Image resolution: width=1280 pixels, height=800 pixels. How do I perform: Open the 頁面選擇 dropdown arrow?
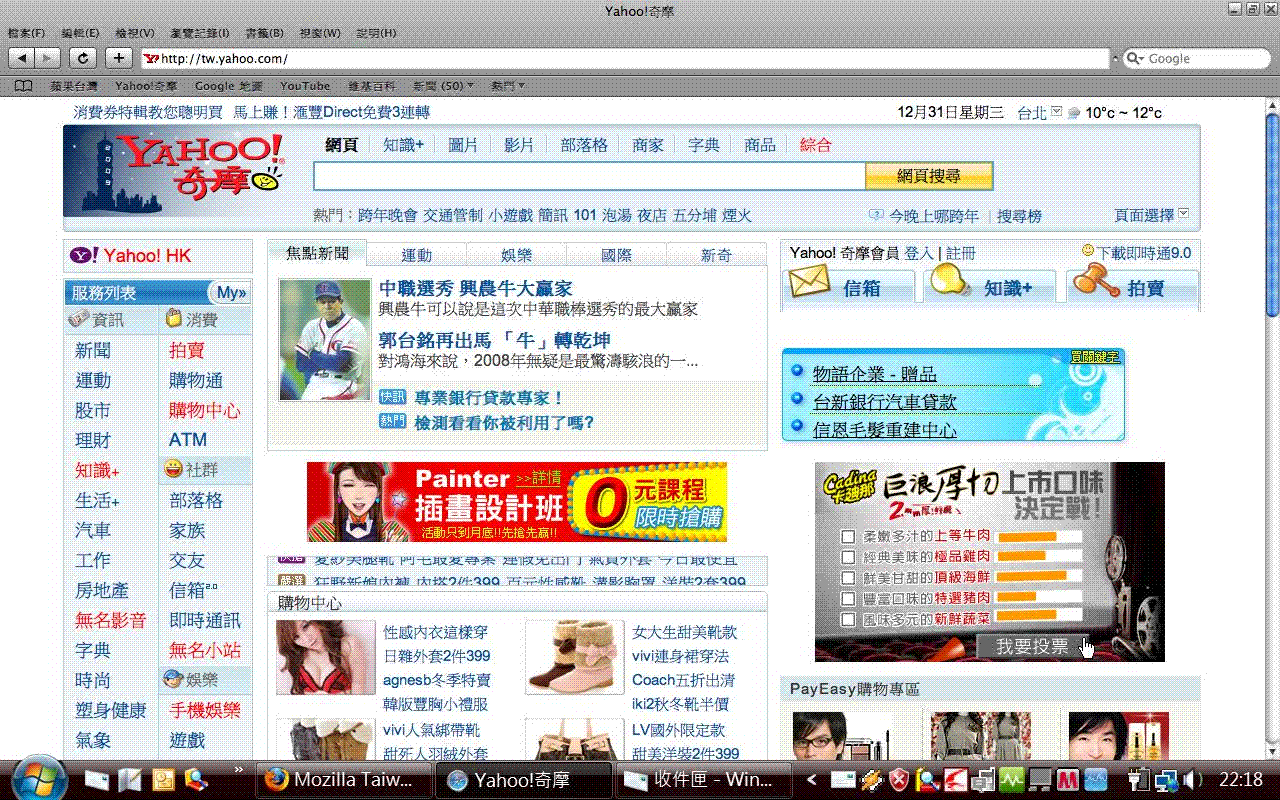click(x=1184, y=213)
